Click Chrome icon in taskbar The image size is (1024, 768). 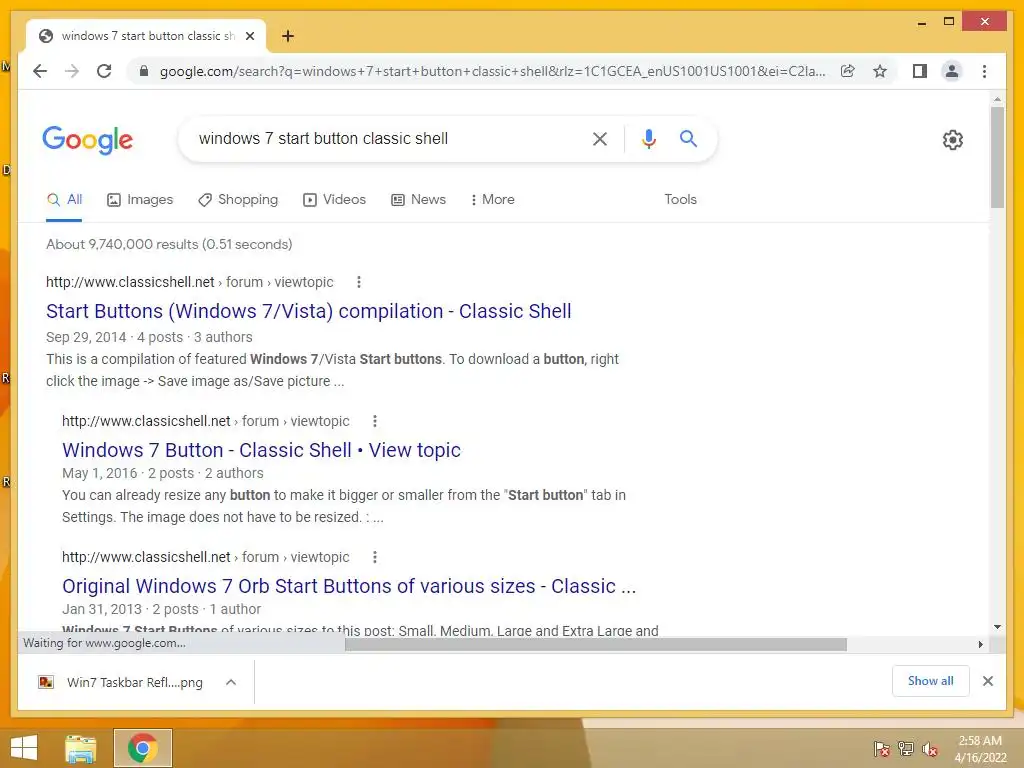(x=142, y=748)
